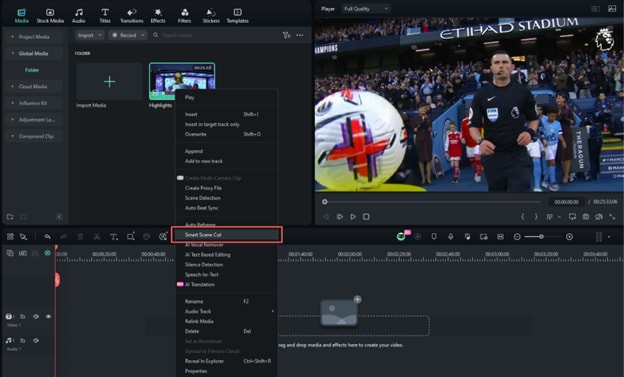The height and width of the screenshot is (377, 624).
Task: Open the Full Quality dropdown in Player
Action: coord(365,9)
